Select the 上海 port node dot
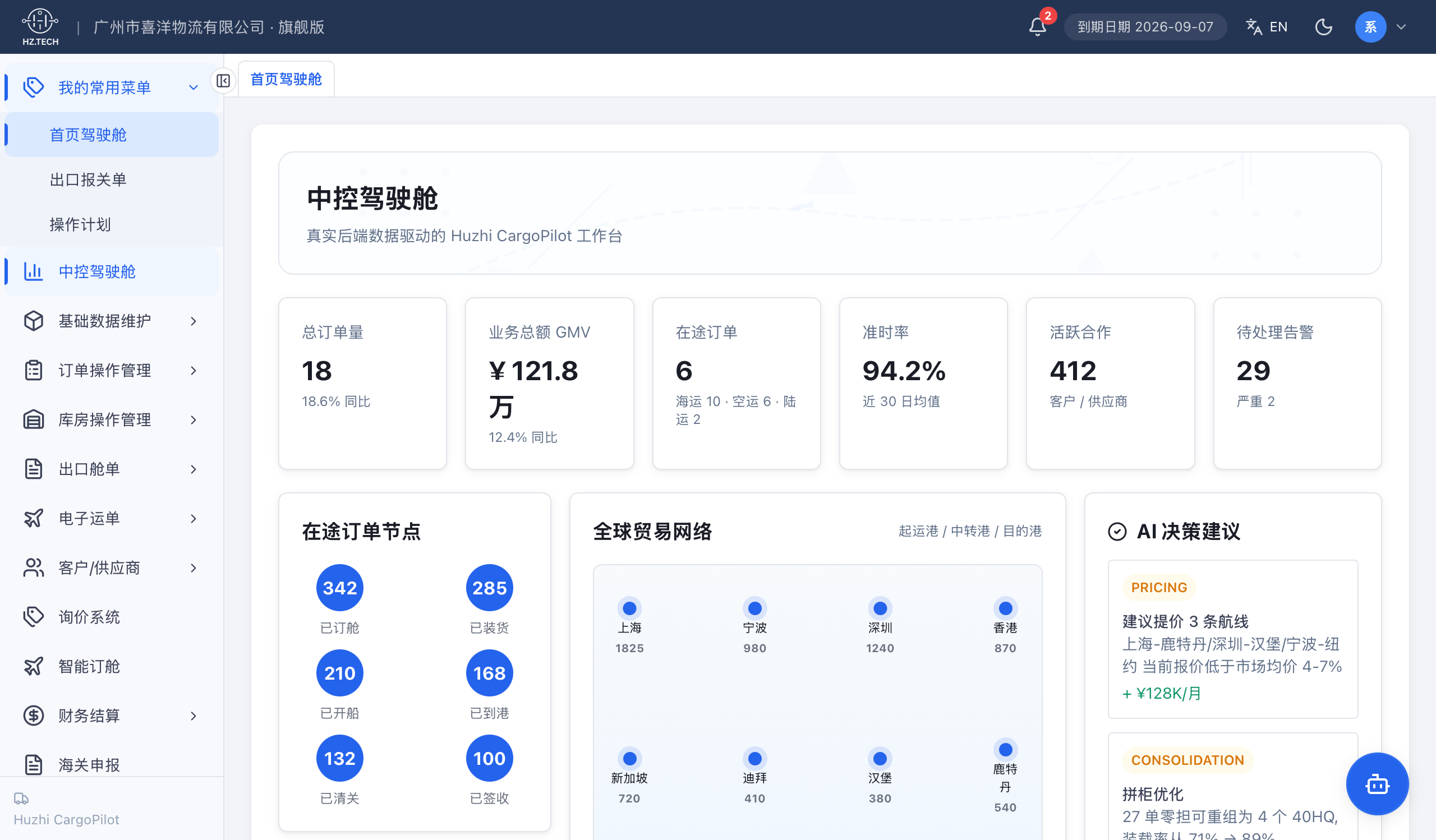This screenshot has width=1436, height=840. [629, 608]
